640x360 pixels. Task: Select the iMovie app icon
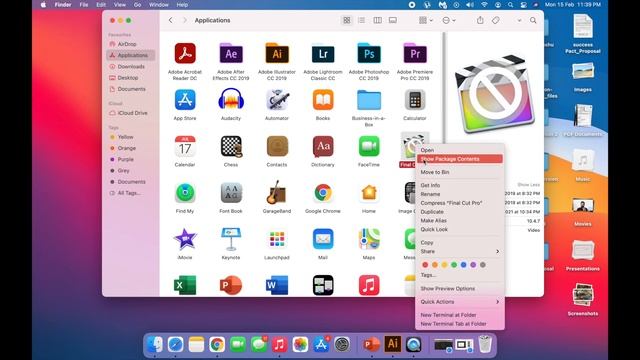pos(185,239)
